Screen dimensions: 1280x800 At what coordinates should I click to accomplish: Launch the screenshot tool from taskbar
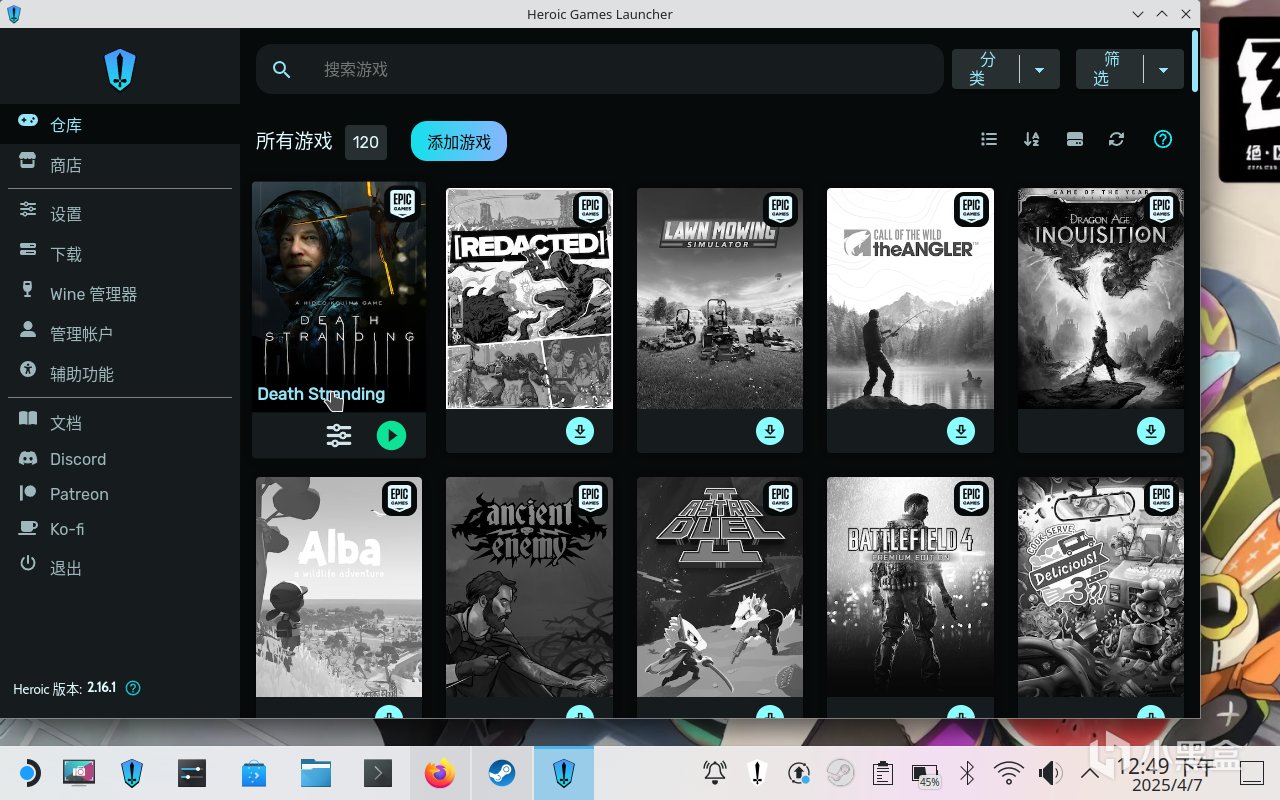[79, 773]
